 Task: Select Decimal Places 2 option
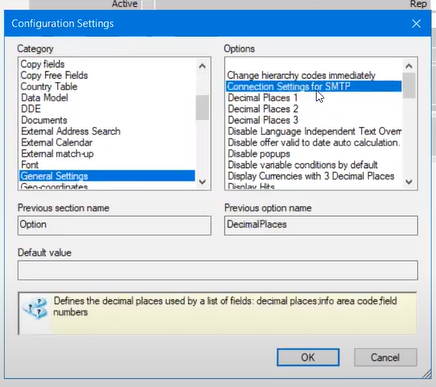click(x=314, y=109)
